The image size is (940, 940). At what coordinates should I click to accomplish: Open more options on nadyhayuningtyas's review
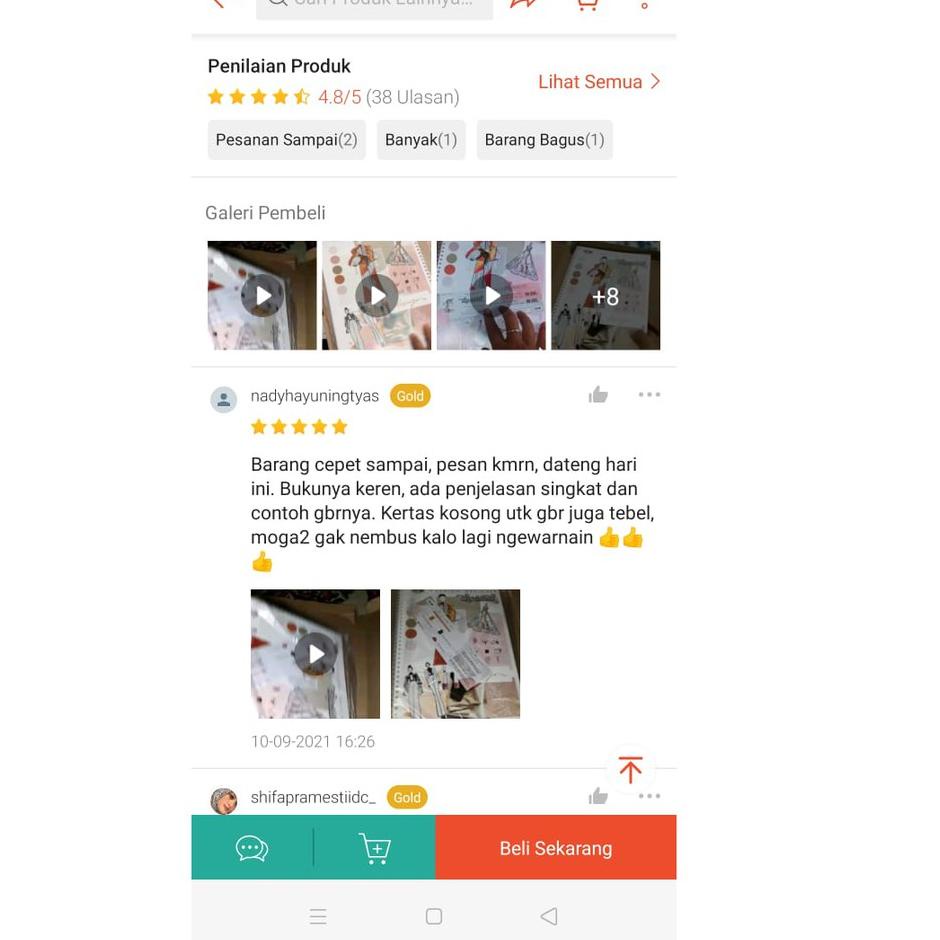pos(649,394)
